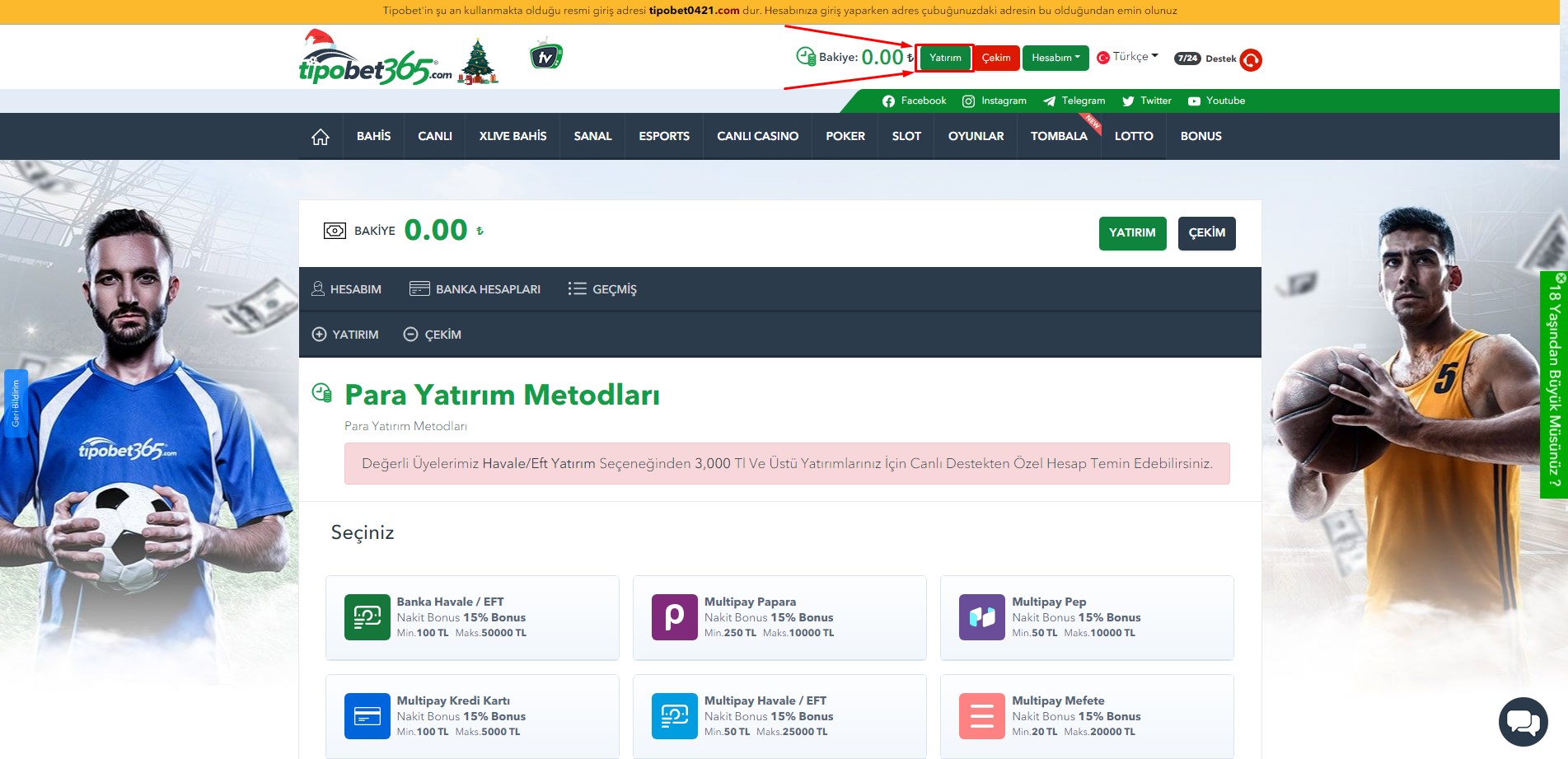Open the POKER menu item
1568x759 pixels.
point(845,136)
